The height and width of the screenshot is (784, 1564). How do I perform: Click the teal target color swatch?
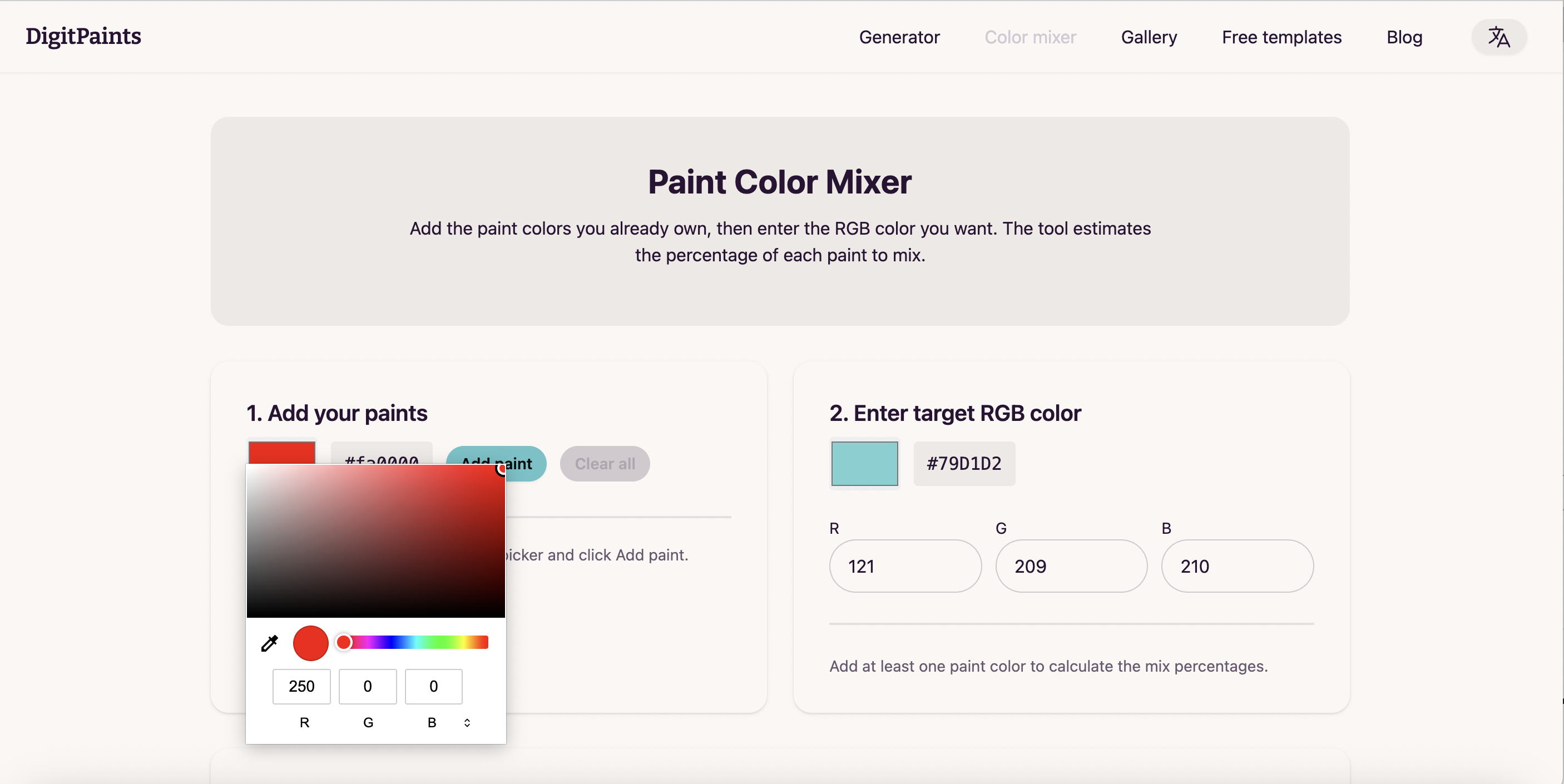tap(864, 464)
